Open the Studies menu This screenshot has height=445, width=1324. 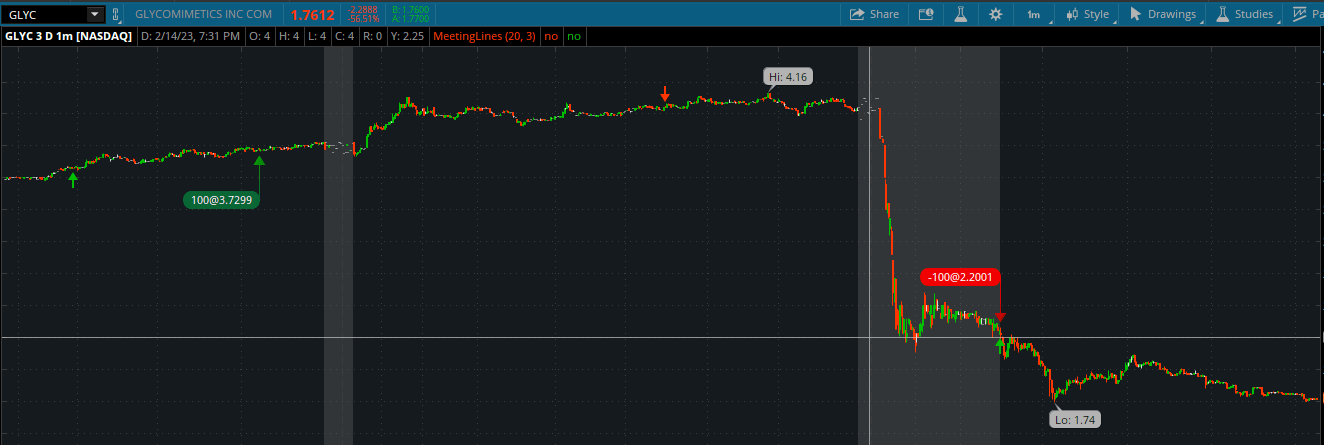(x=1246, y=14)
